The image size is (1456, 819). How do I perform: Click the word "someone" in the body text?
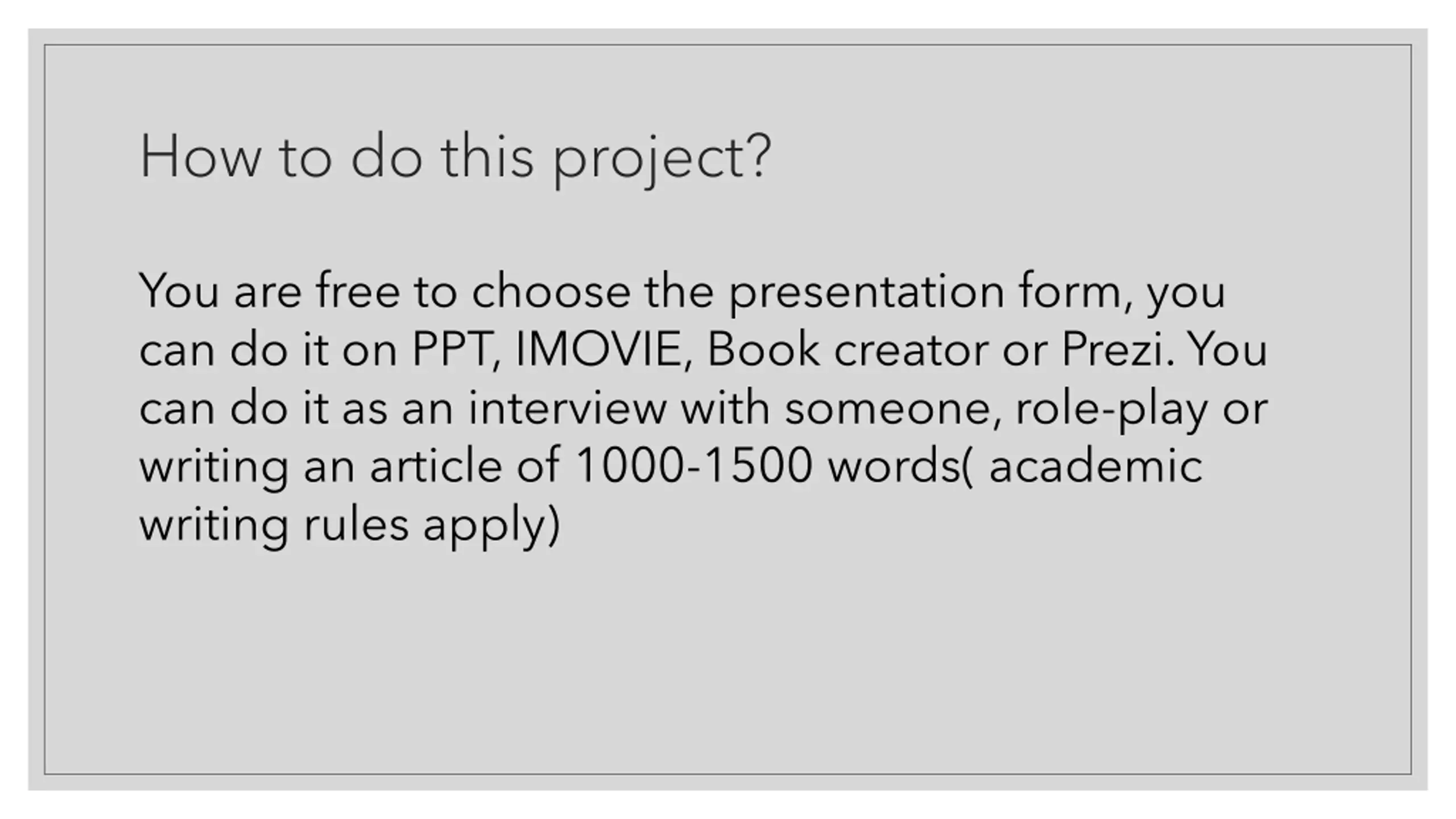(x=893, y=409)
